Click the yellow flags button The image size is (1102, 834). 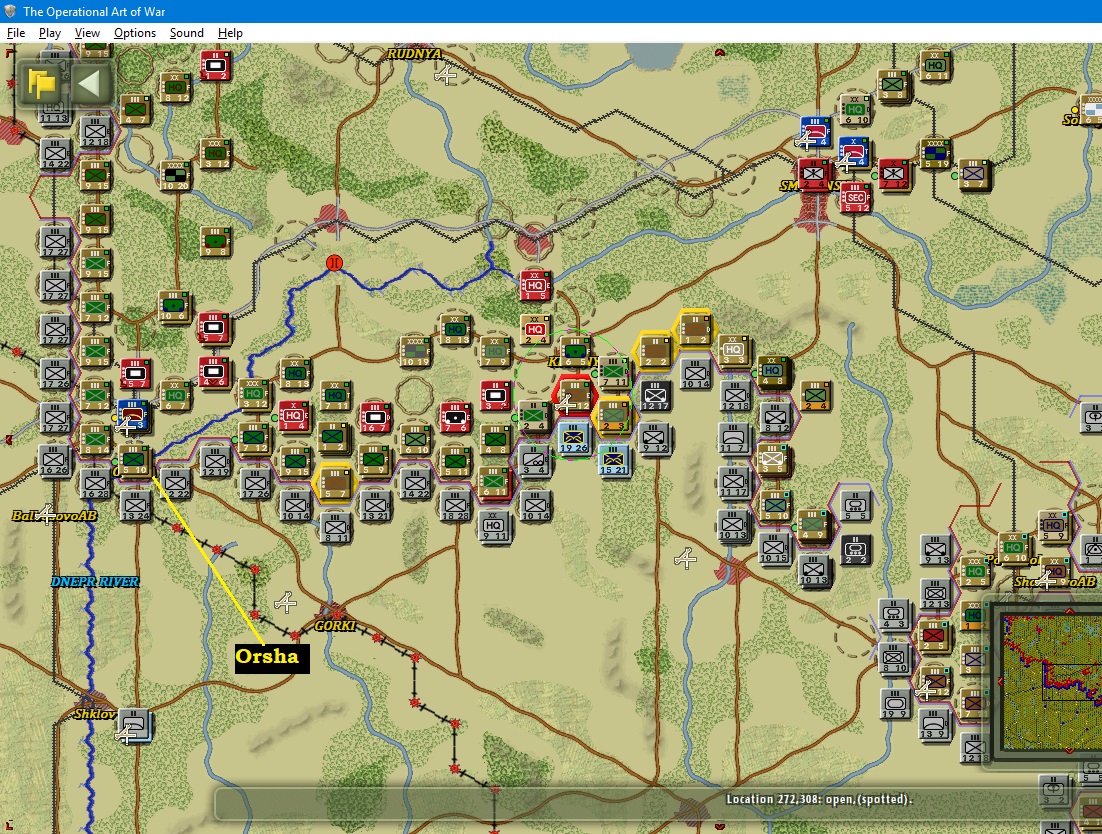coord(41,84)
